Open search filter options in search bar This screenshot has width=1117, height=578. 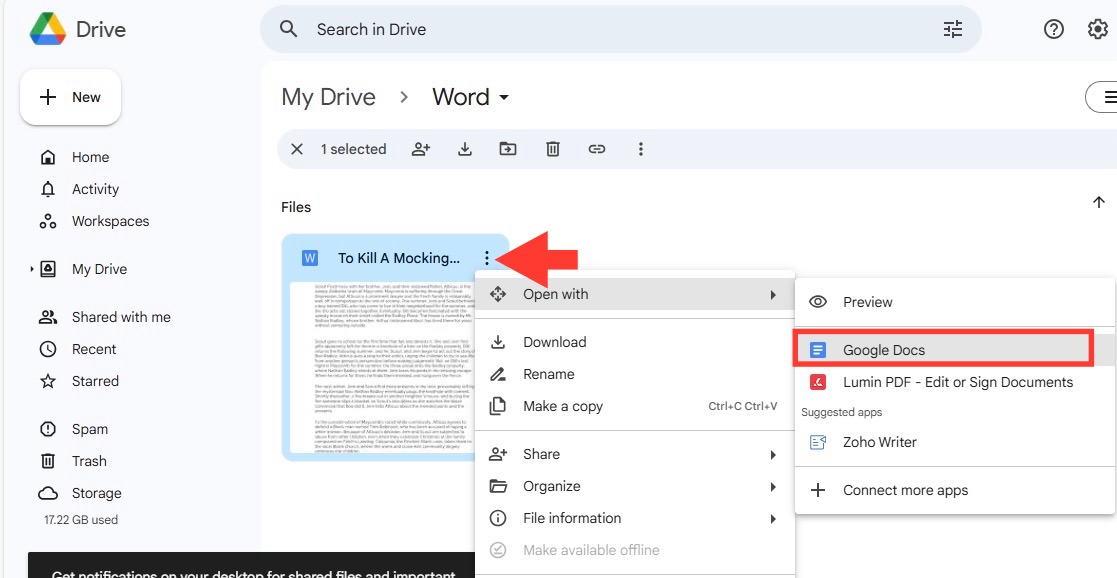[952, 29]
